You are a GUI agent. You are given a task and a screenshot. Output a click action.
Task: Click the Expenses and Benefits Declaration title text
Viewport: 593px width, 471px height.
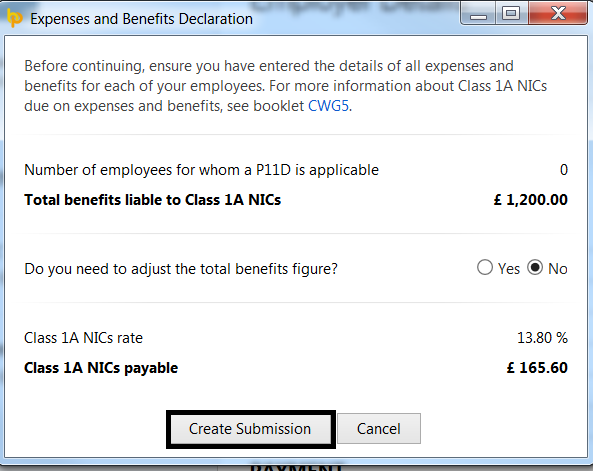(x=141, y=19)
